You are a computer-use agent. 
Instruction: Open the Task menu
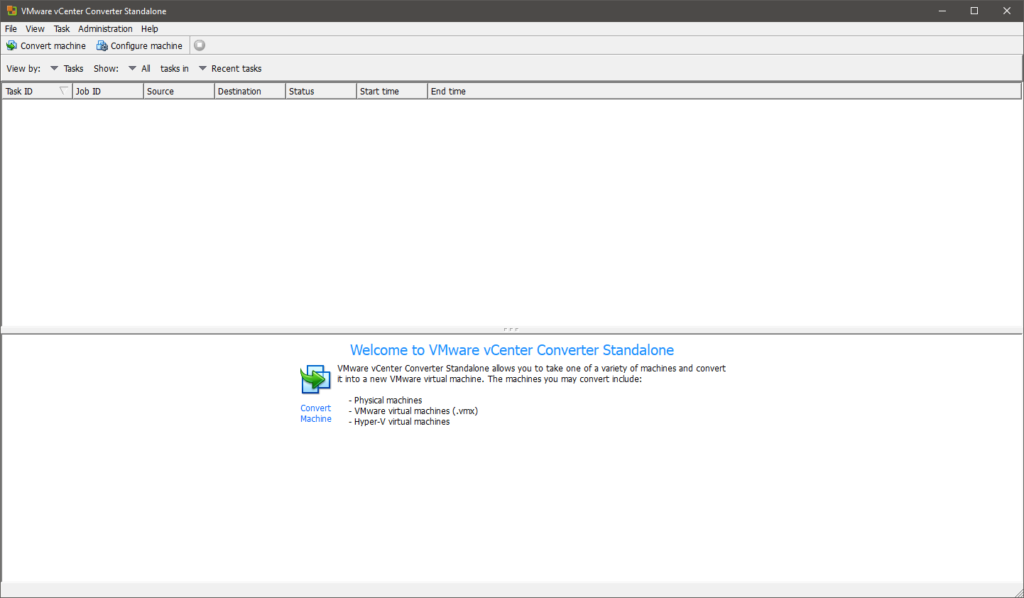61,28
